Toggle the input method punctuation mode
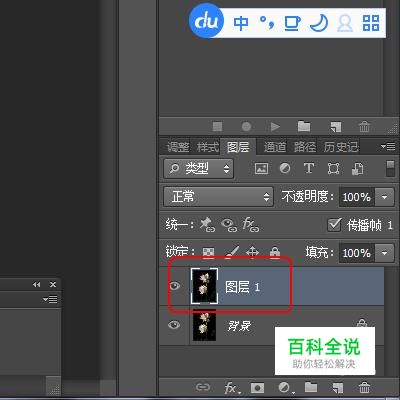Screen dimensions: 400x400 coord(267,23)
